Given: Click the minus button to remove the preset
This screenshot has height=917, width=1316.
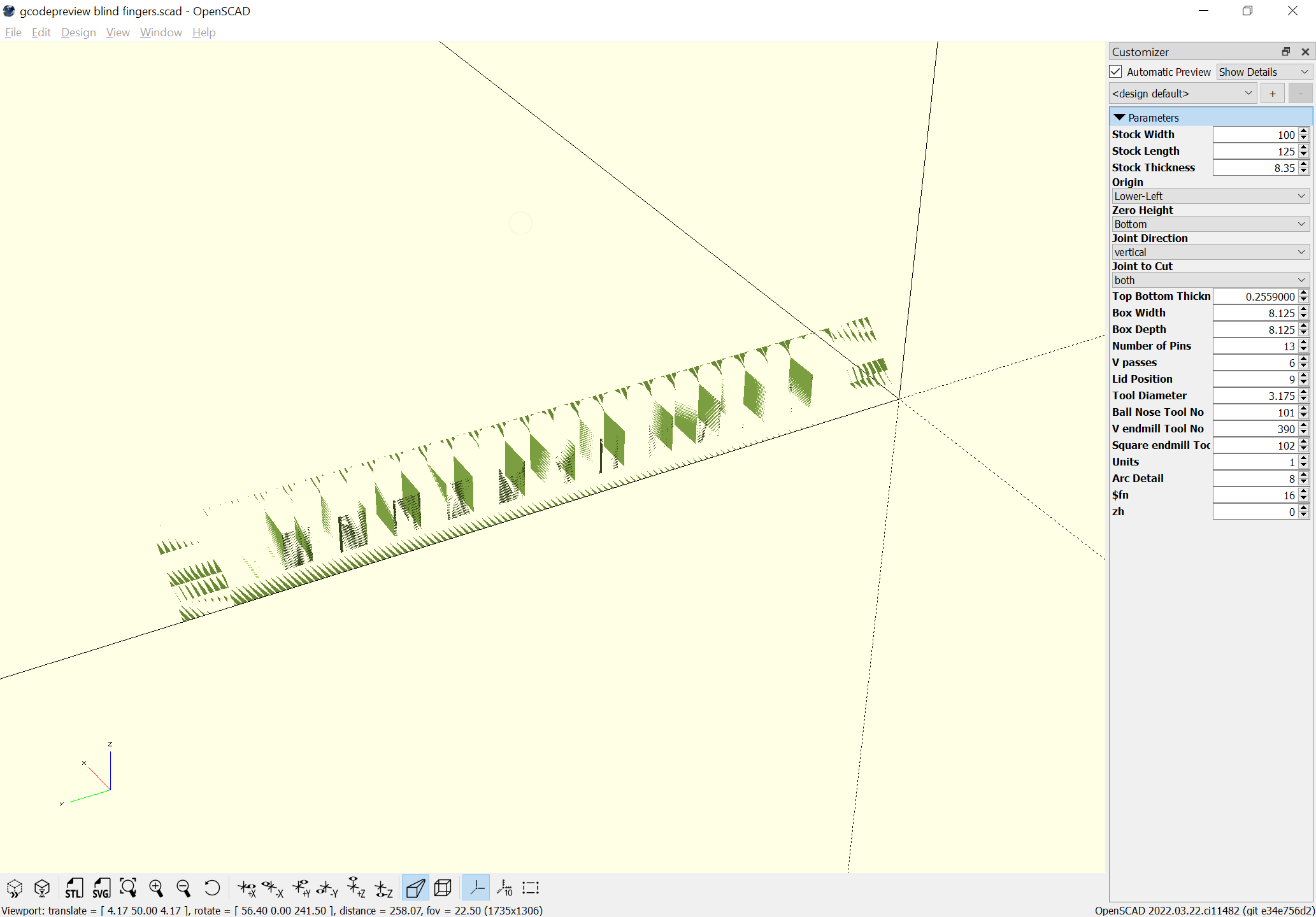Looking at the screenshot, I should [1300, 94].
